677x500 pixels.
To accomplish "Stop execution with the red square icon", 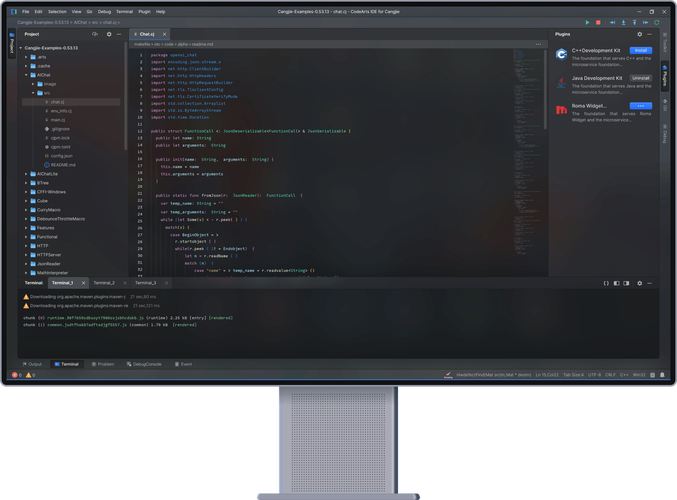I will click(598, 22).
